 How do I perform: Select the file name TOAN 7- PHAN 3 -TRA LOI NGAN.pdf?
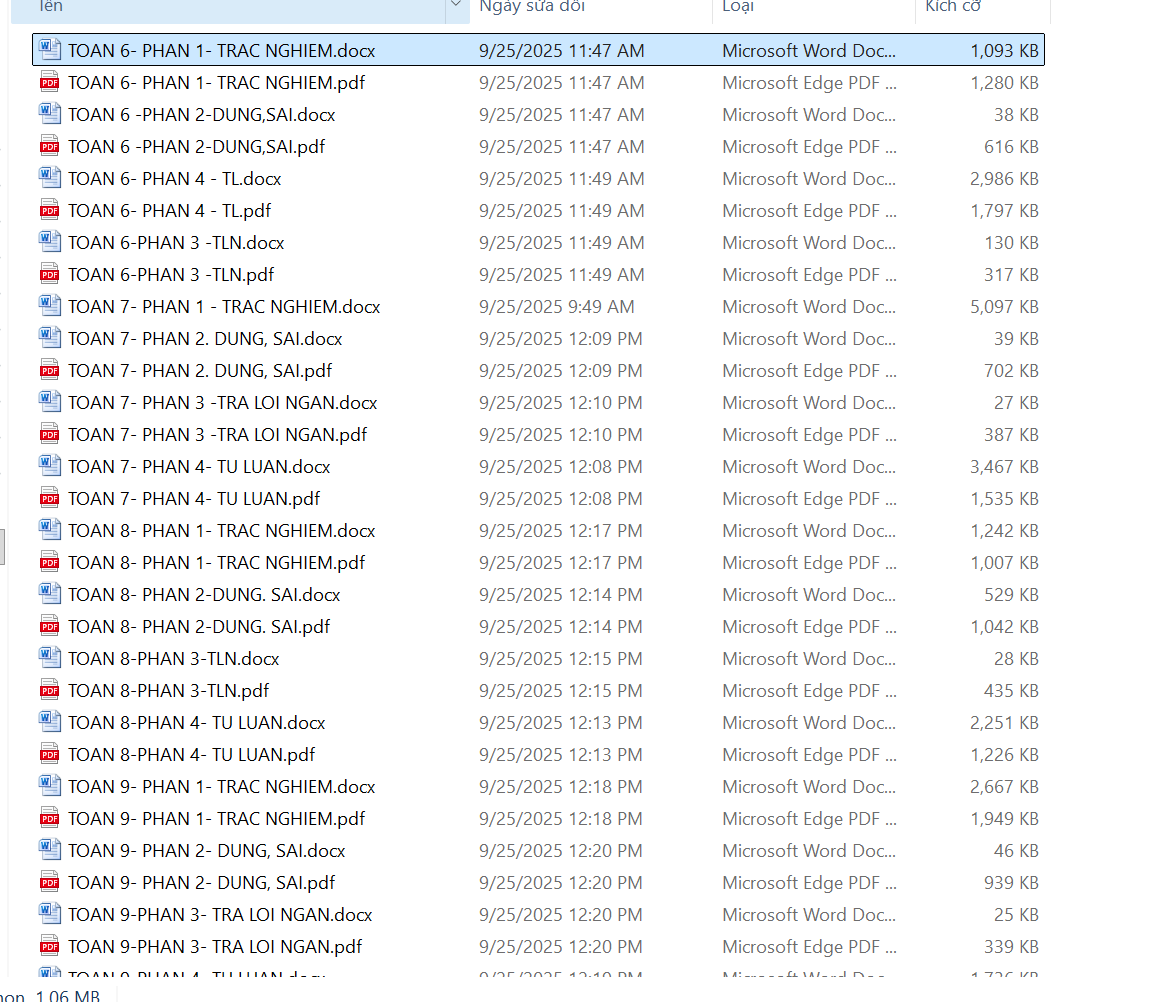click(x=217, y=435)
